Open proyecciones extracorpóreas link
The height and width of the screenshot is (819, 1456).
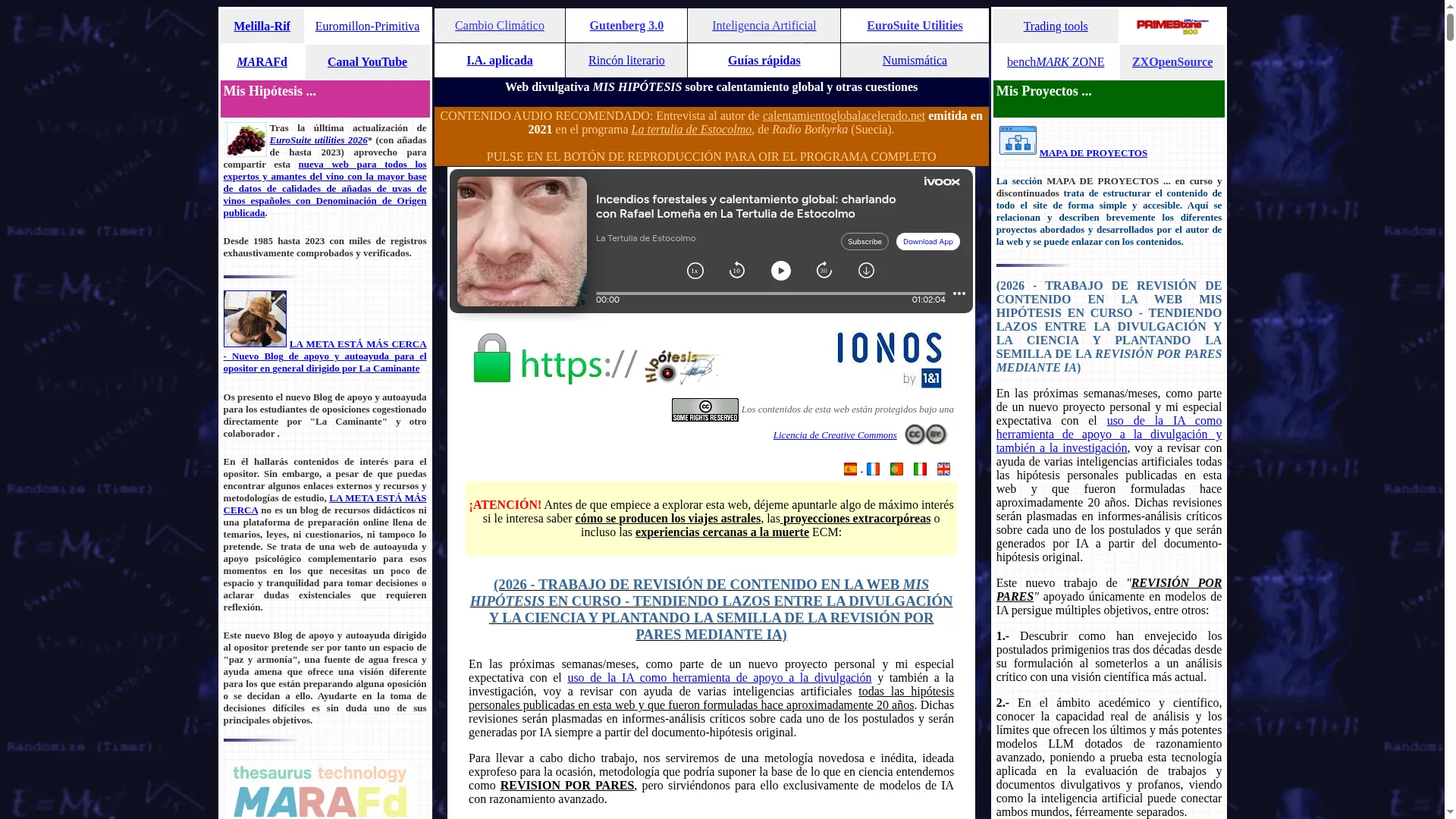click(856, 518)
